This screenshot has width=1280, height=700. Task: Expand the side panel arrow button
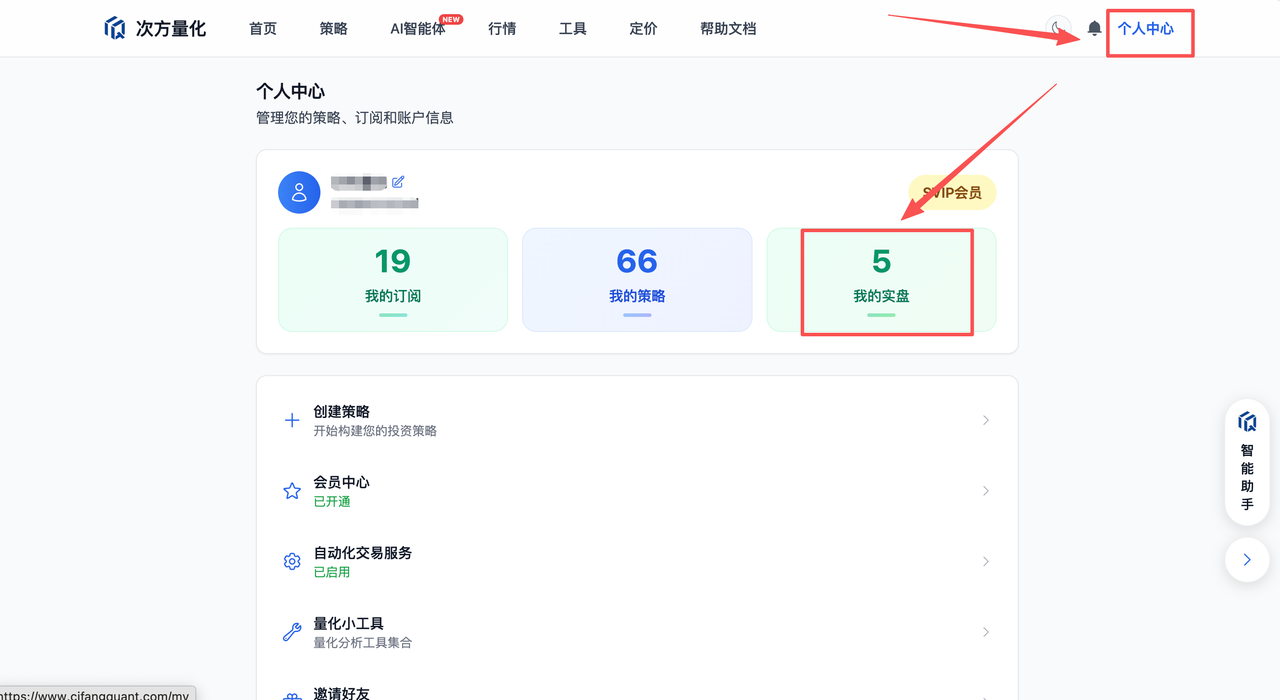coord(1247,560)
